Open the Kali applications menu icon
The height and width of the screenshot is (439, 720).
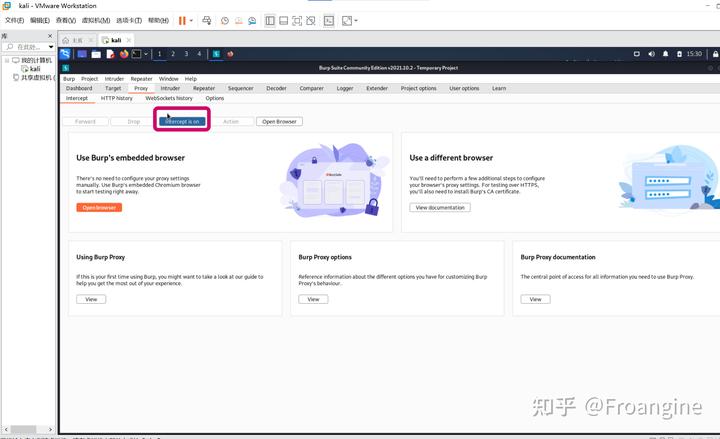point(65,54)
